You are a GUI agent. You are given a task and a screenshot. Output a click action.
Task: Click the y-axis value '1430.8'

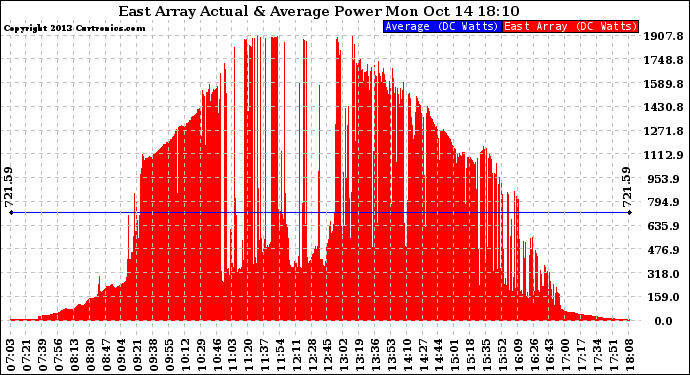[663, 107]
